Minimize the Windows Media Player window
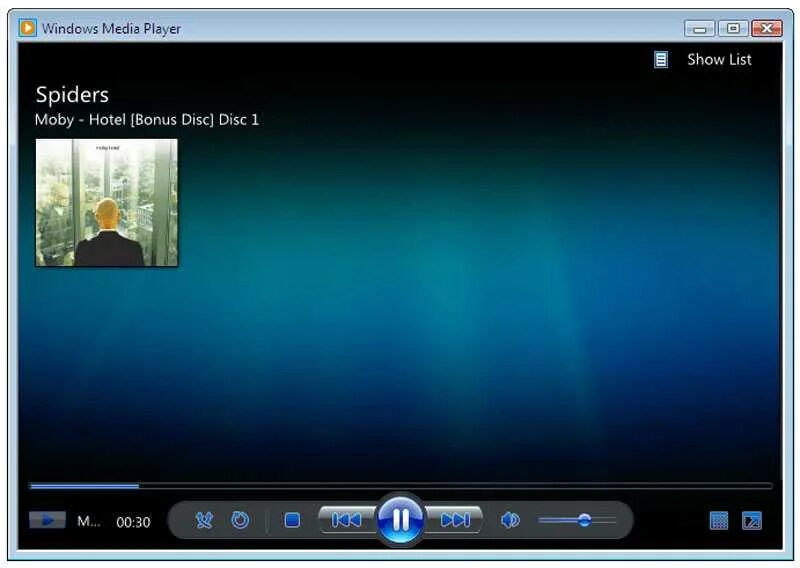This screenshot has width=800, height=568. 700,29
